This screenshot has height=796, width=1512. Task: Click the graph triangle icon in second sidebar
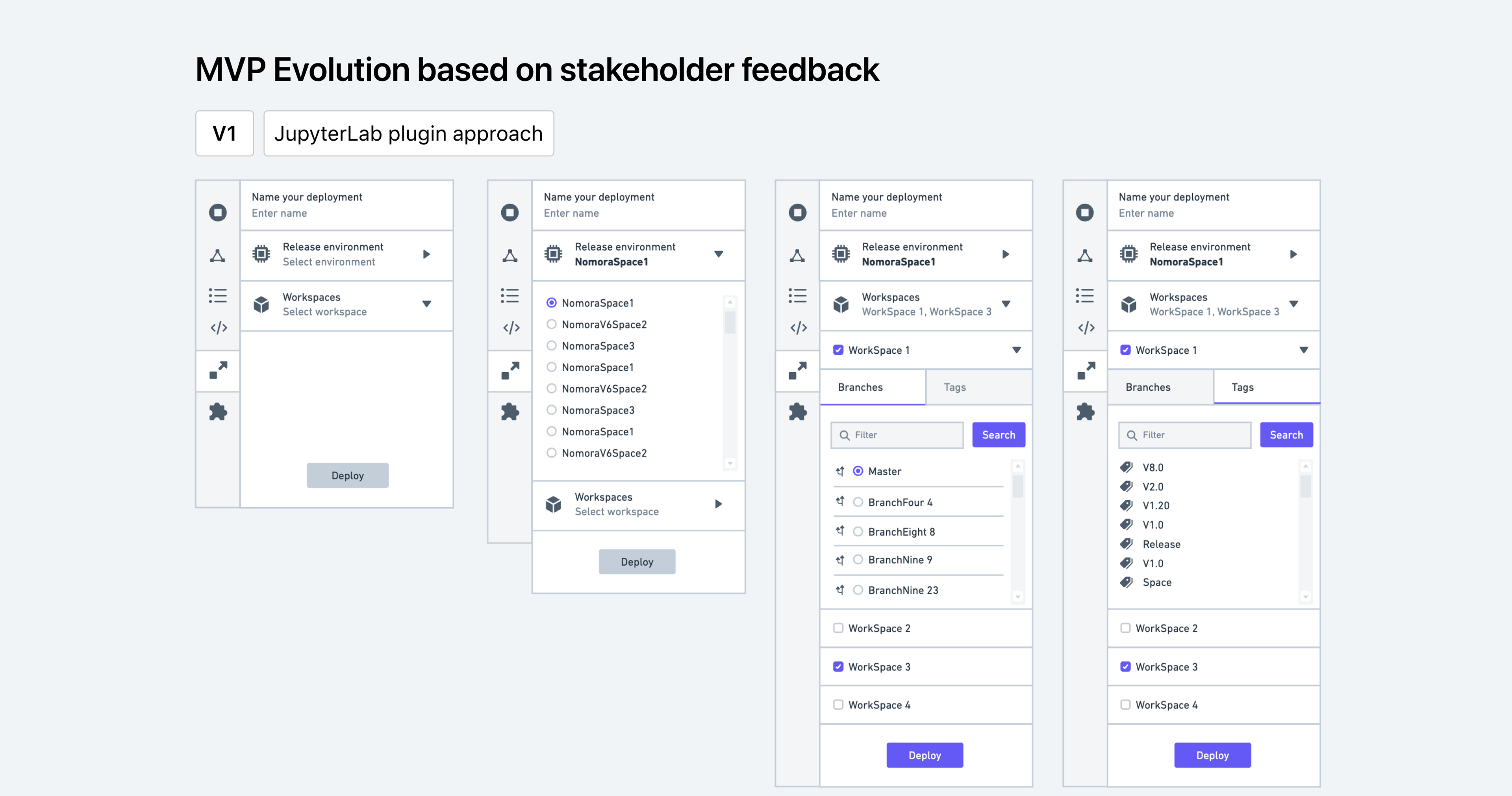pyautogui.click(x=510, y=255)
